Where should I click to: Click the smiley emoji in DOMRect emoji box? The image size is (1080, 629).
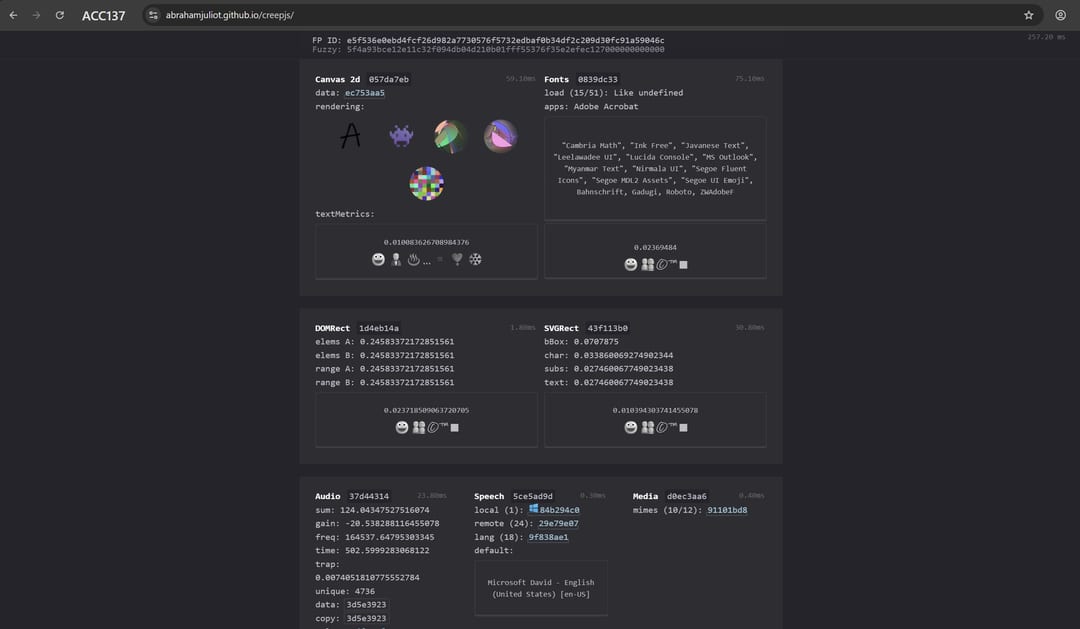pos(402,428)
